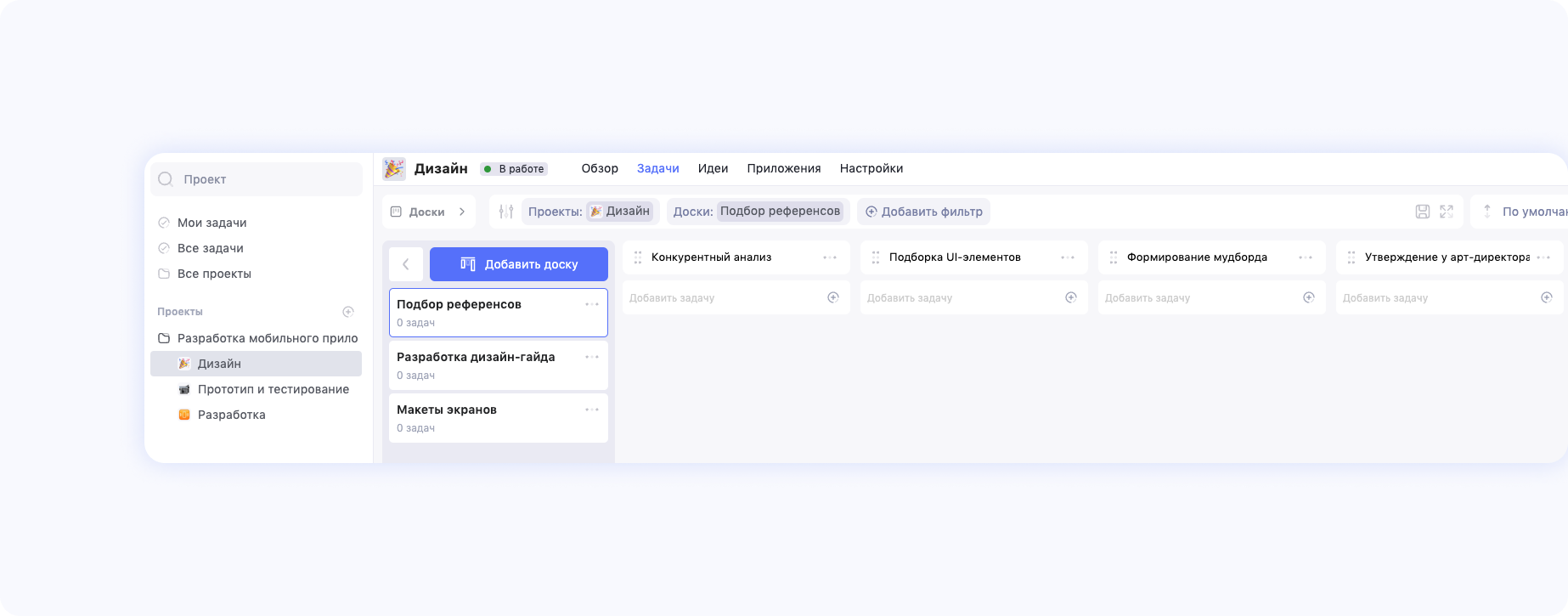Click the Дизайн project party emoji icon in header
Screen dimensions: 1568x616
(x=394, y=168)
